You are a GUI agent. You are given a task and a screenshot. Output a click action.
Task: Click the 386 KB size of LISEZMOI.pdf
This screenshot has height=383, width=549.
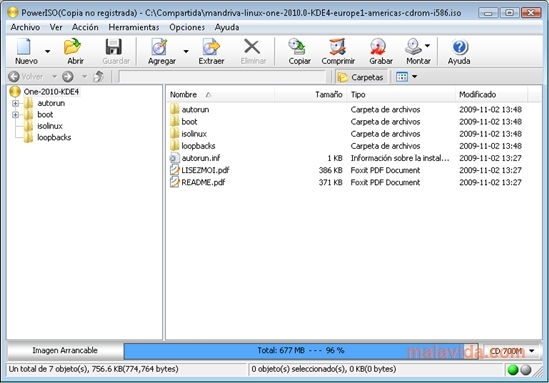click(330, 170)
